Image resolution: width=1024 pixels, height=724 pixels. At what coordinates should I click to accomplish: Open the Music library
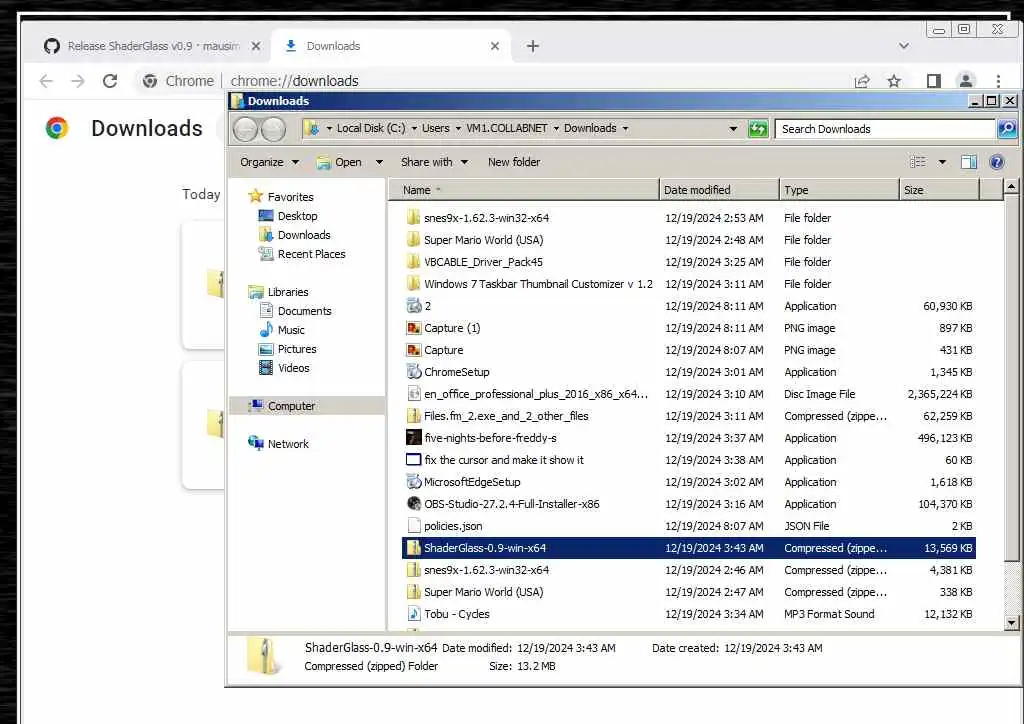coord(282,330)
